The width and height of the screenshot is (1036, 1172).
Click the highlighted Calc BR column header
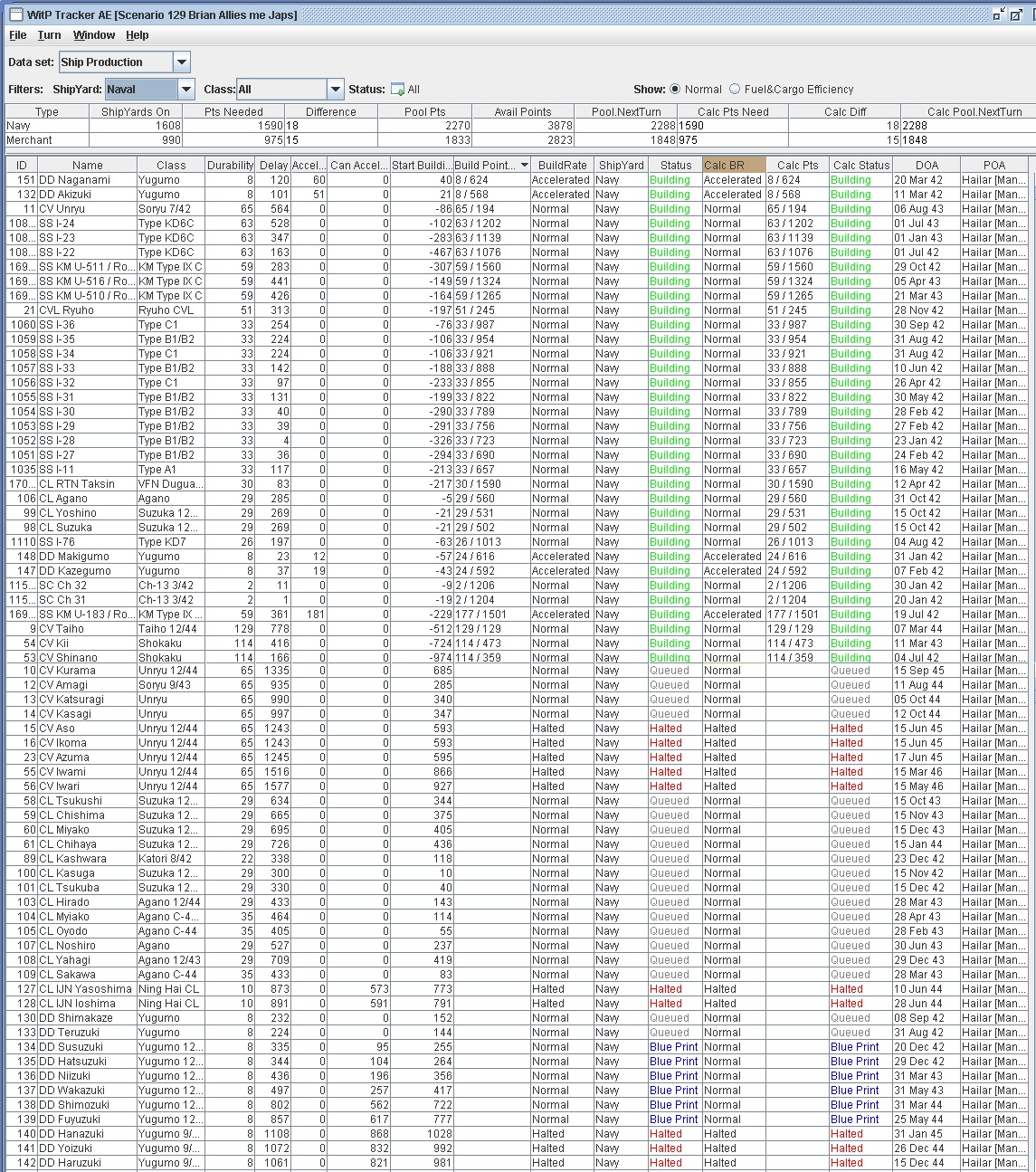pyautogui.click(x=734, y=166)
